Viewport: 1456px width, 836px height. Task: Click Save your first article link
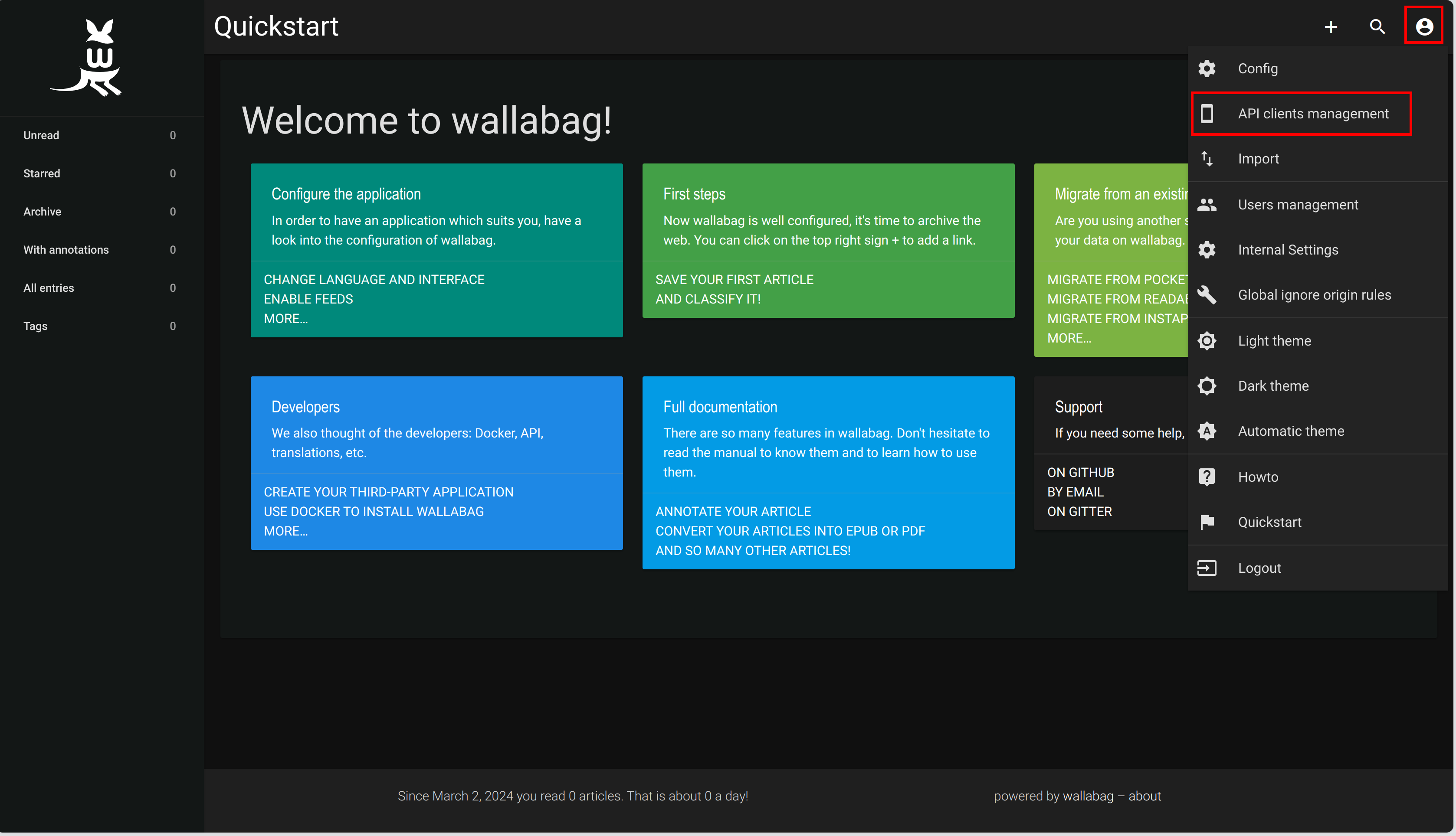tap(735, 280)
